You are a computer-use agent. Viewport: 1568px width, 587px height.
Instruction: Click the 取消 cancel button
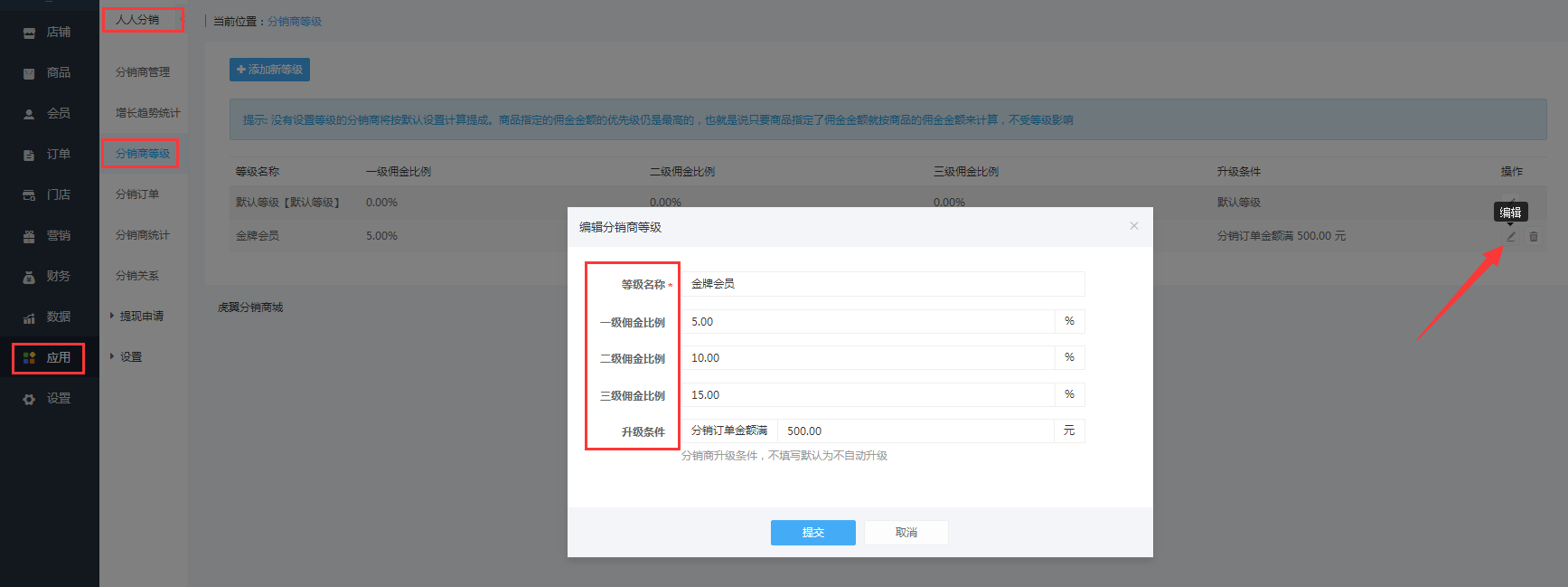[x=906, y=533]
